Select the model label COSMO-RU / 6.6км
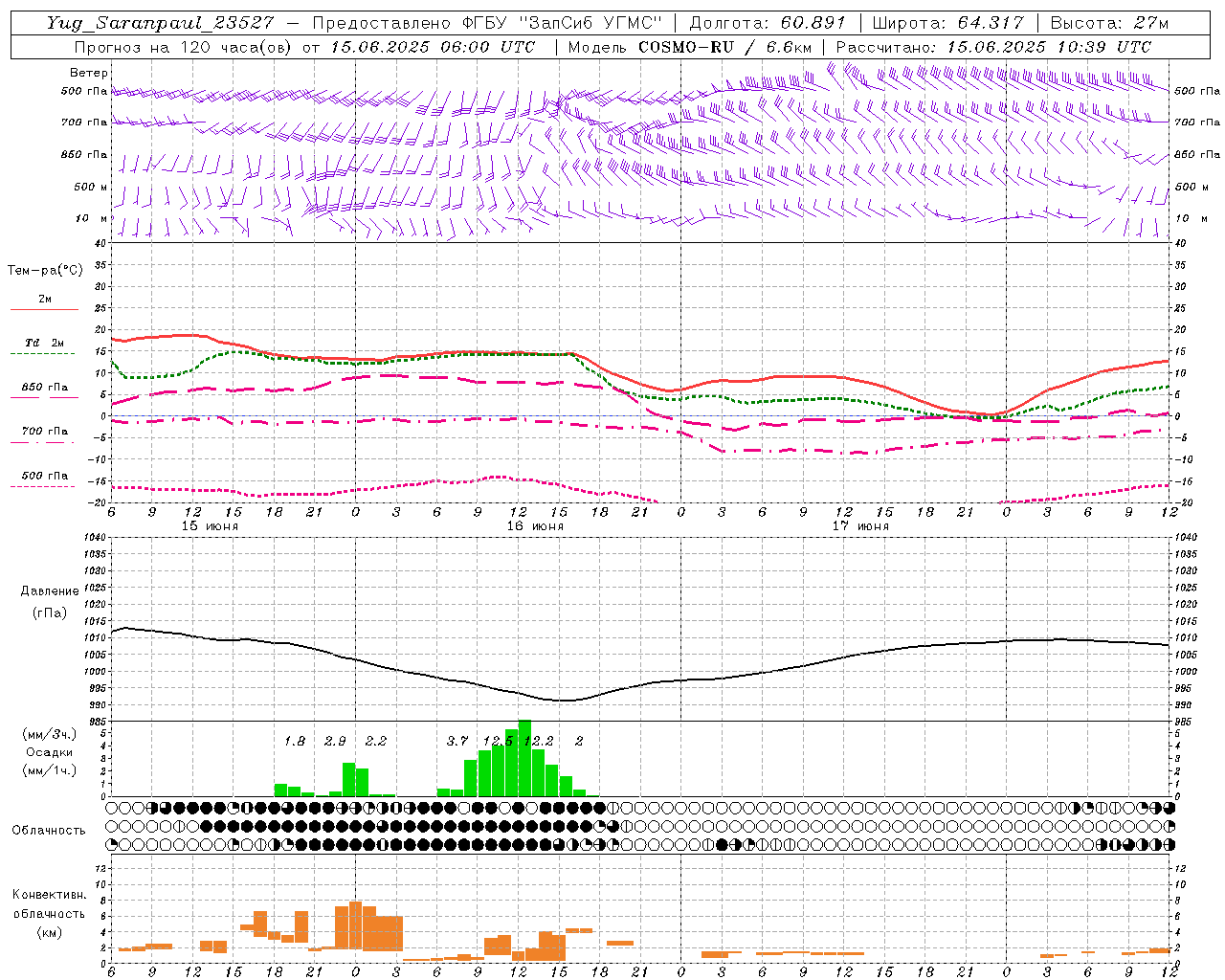The image size is (1225, 980). (725, 47)
